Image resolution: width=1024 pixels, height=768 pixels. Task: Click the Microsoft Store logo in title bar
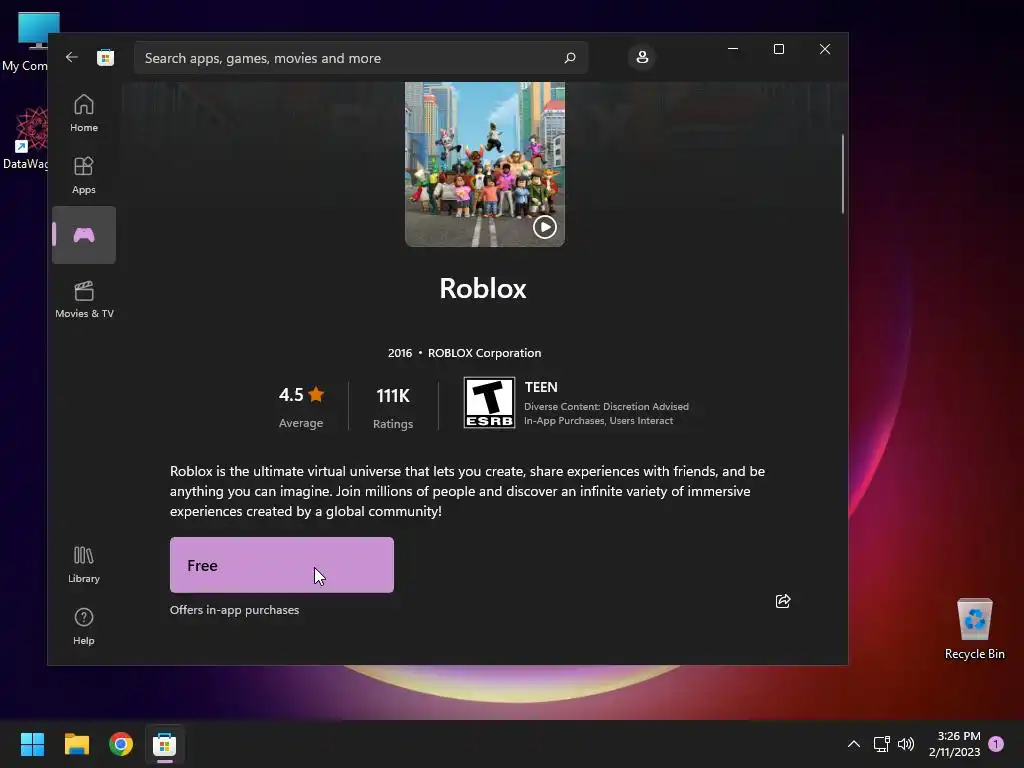[x=105, y=57]
